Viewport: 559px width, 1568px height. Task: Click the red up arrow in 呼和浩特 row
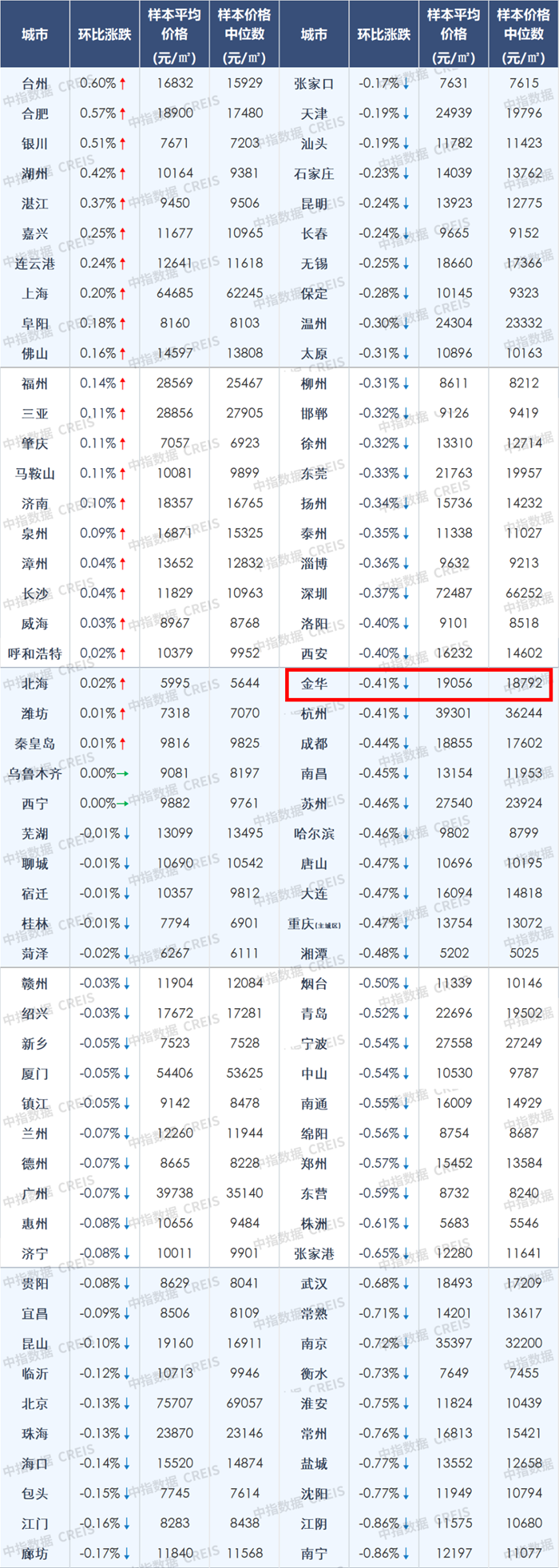[123, 653]
